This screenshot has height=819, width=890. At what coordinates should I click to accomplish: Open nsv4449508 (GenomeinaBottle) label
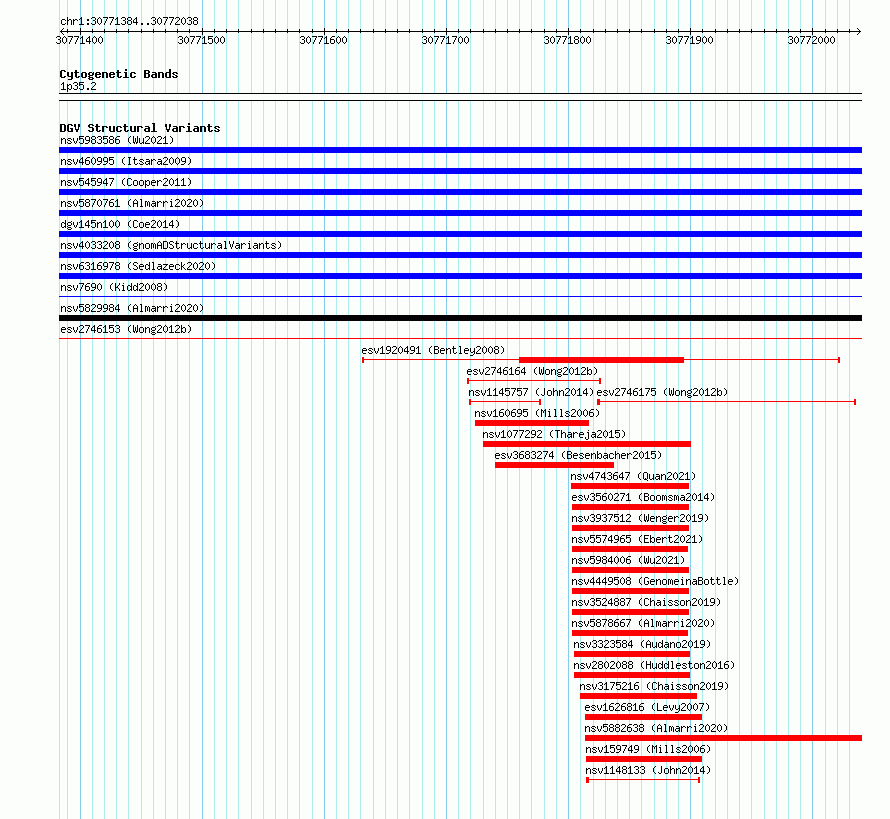point(655,581)
